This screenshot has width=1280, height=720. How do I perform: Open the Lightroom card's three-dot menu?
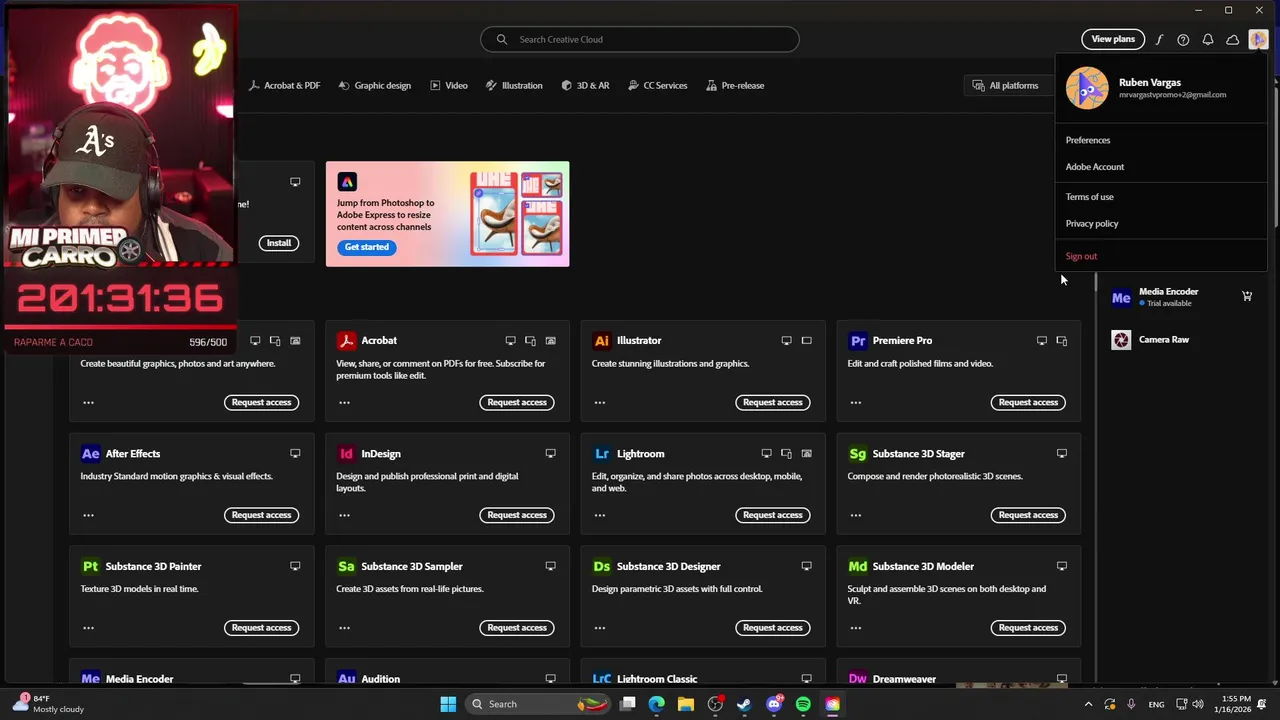[600, 515]
